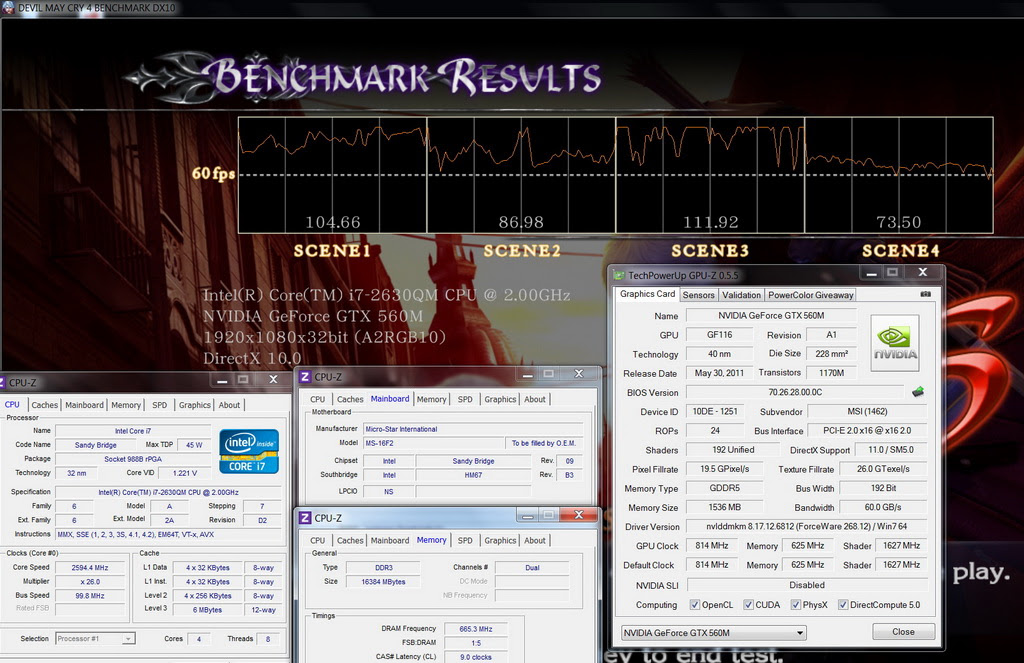Click the Scene 4 score 73.50

pos(899,222)
